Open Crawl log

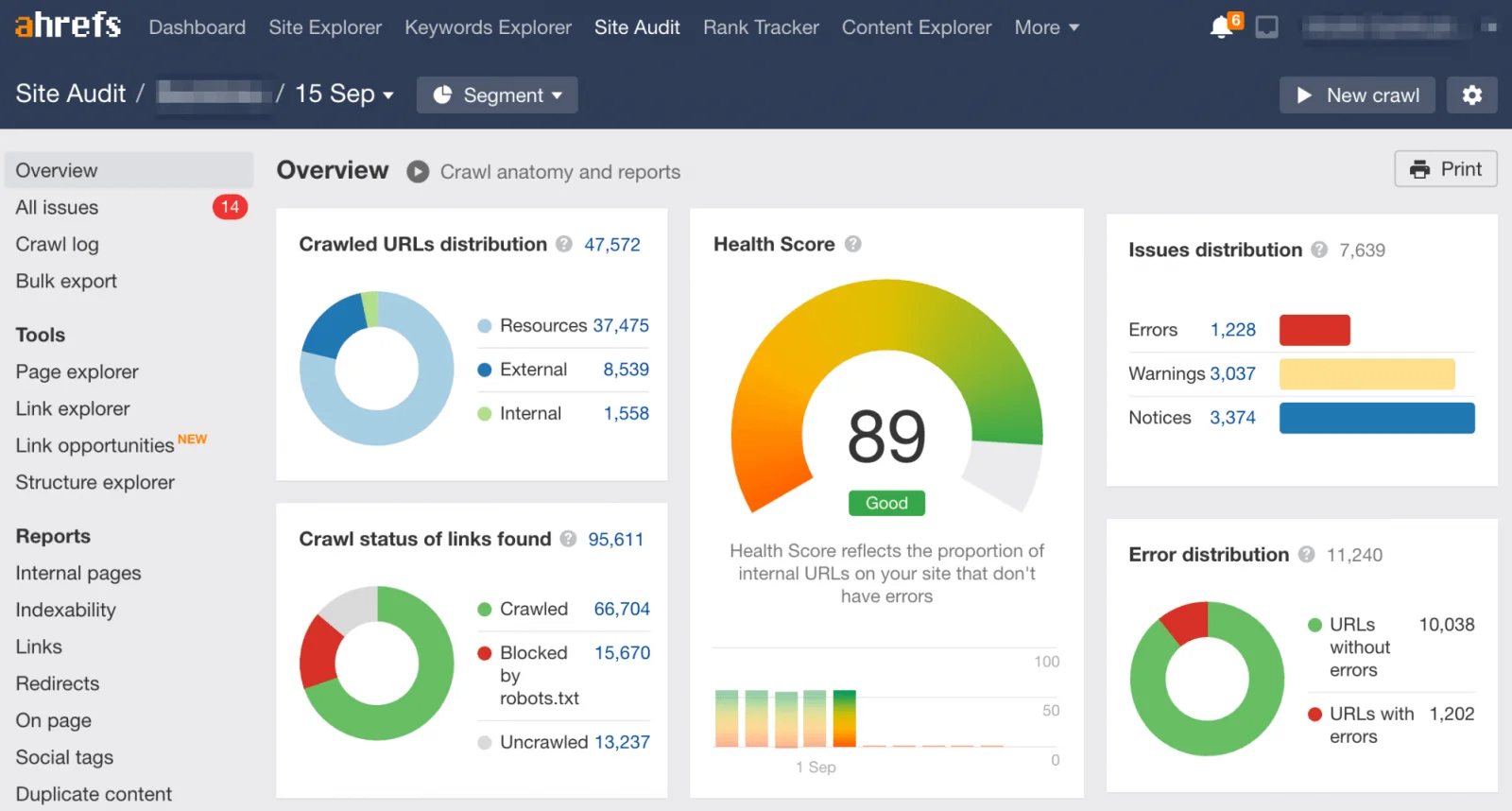(57, 244)
